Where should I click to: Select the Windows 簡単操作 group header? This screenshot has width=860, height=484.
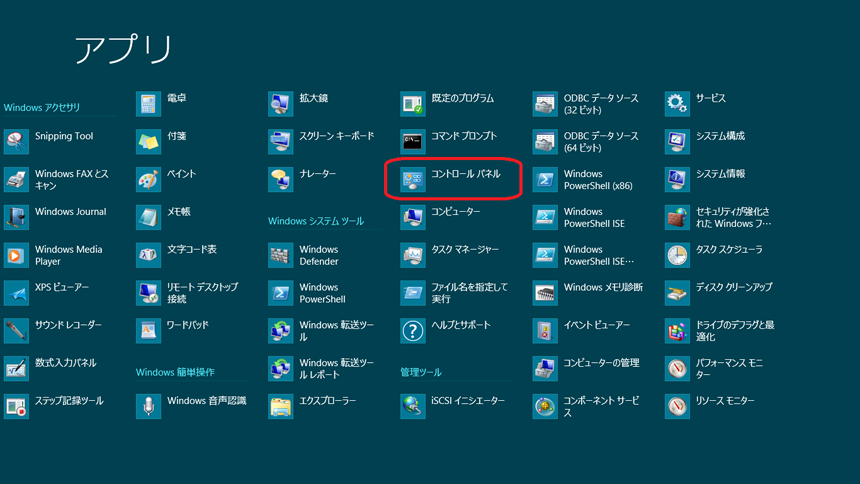tap(175, 372)
